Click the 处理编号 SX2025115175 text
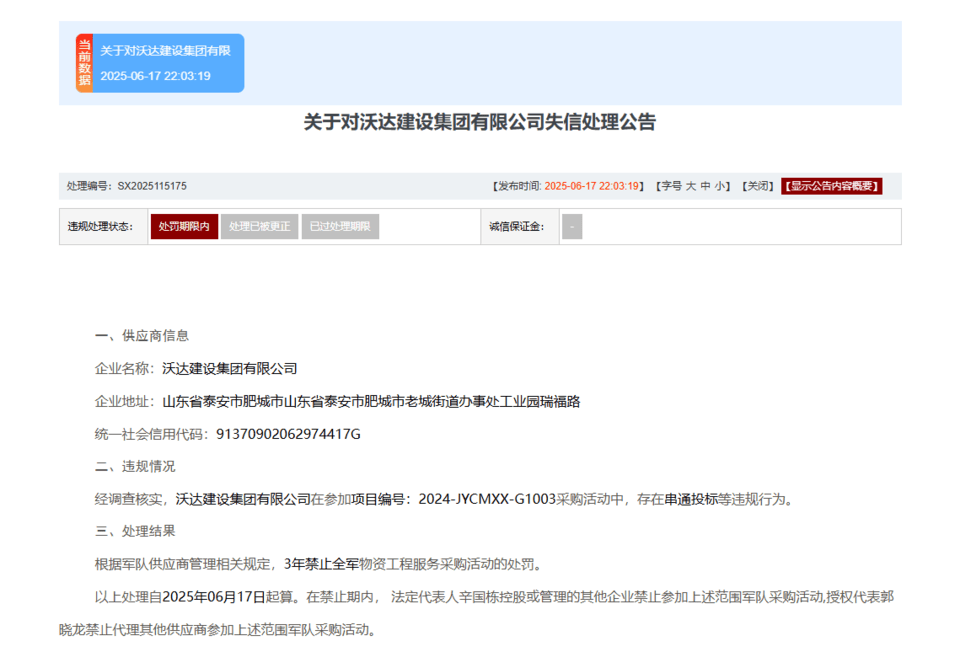Viewport: 960px width, 652px height. [127, 186]
